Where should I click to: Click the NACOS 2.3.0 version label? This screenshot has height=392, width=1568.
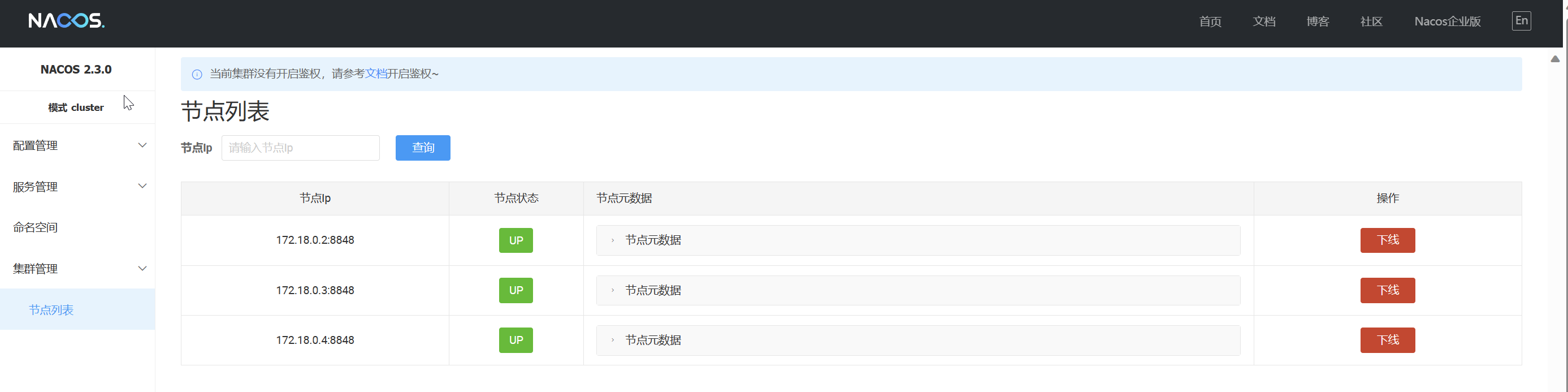click(76, 70)
